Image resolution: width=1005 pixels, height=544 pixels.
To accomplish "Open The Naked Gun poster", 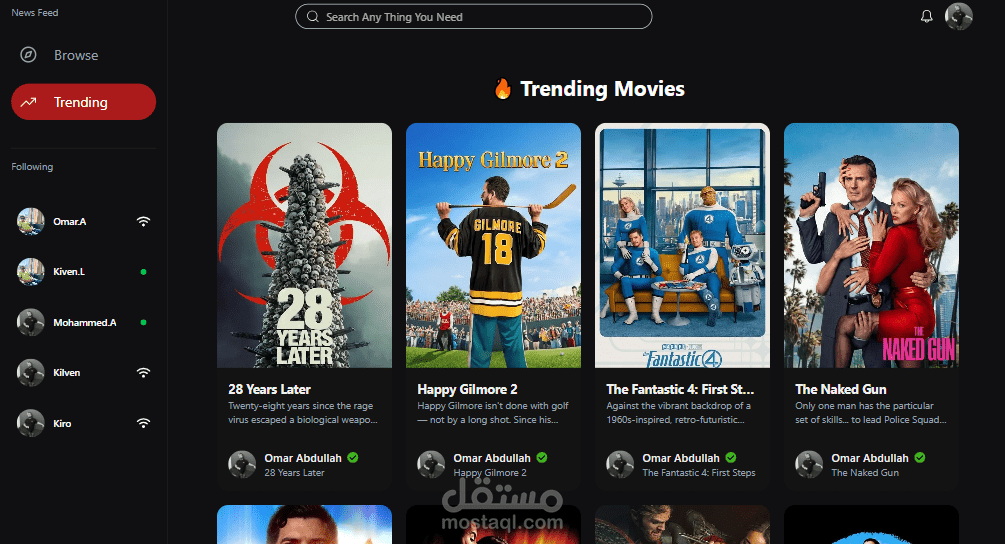I will 872,245.
